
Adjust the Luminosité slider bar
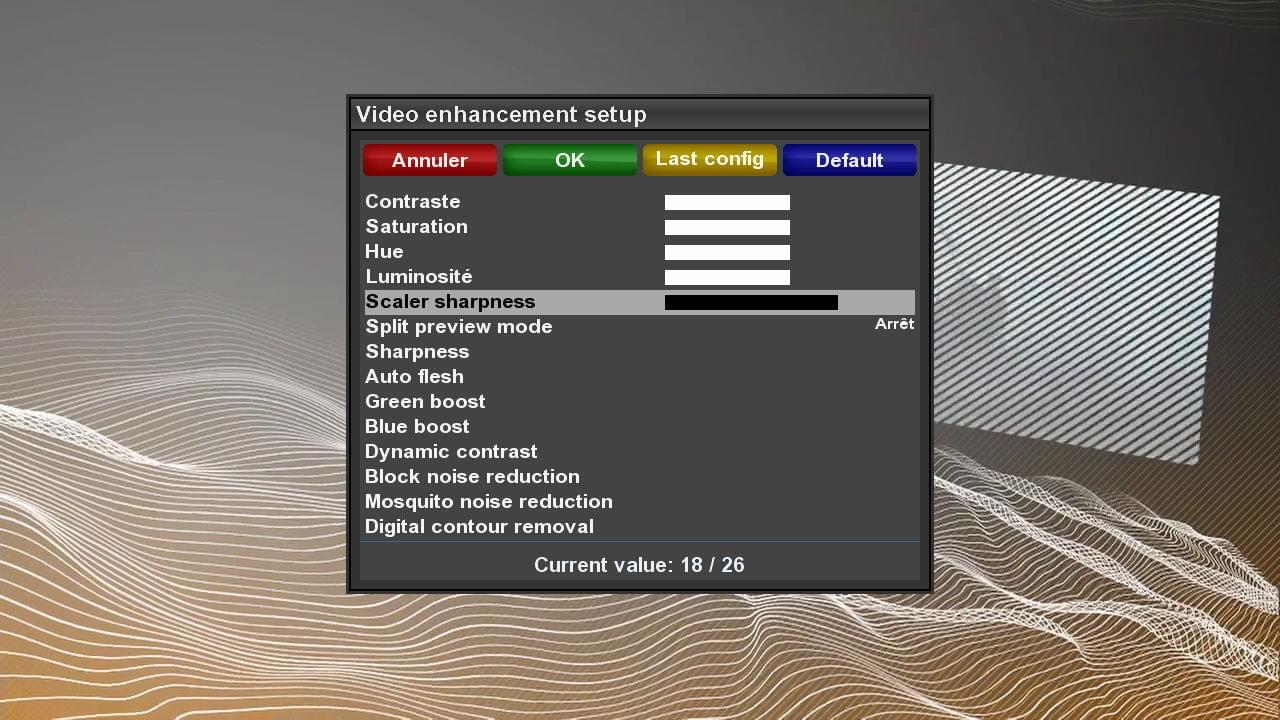(x=727, y=278)
